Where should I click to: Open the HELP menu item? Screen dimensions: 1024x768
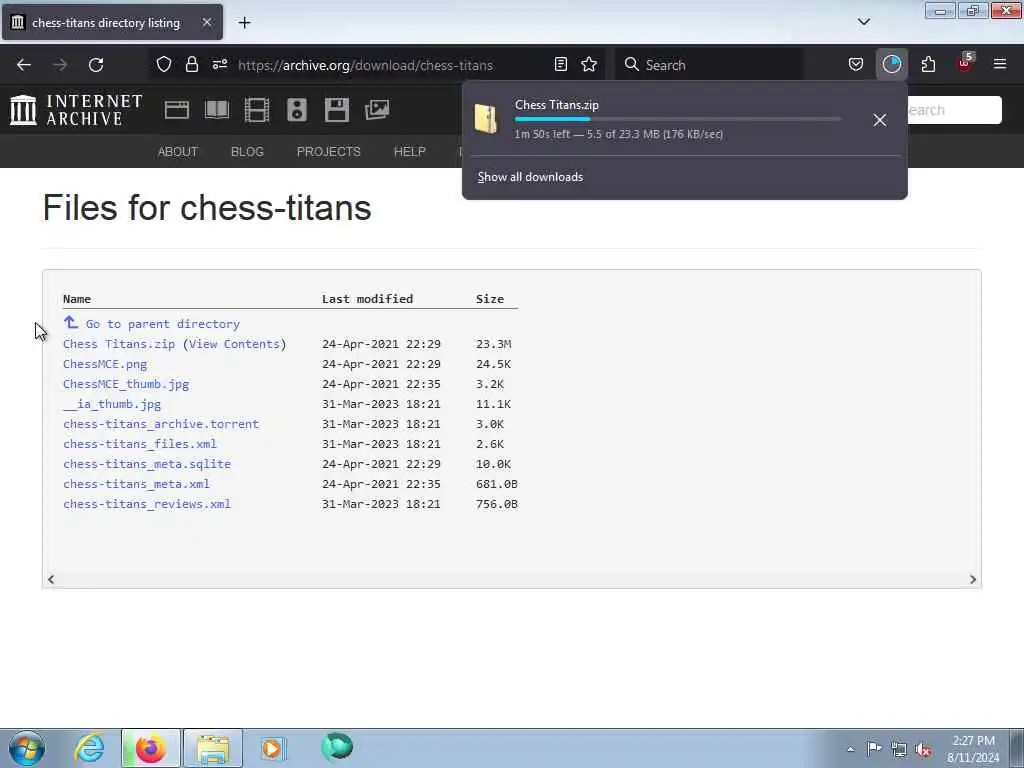click(409, 152)
